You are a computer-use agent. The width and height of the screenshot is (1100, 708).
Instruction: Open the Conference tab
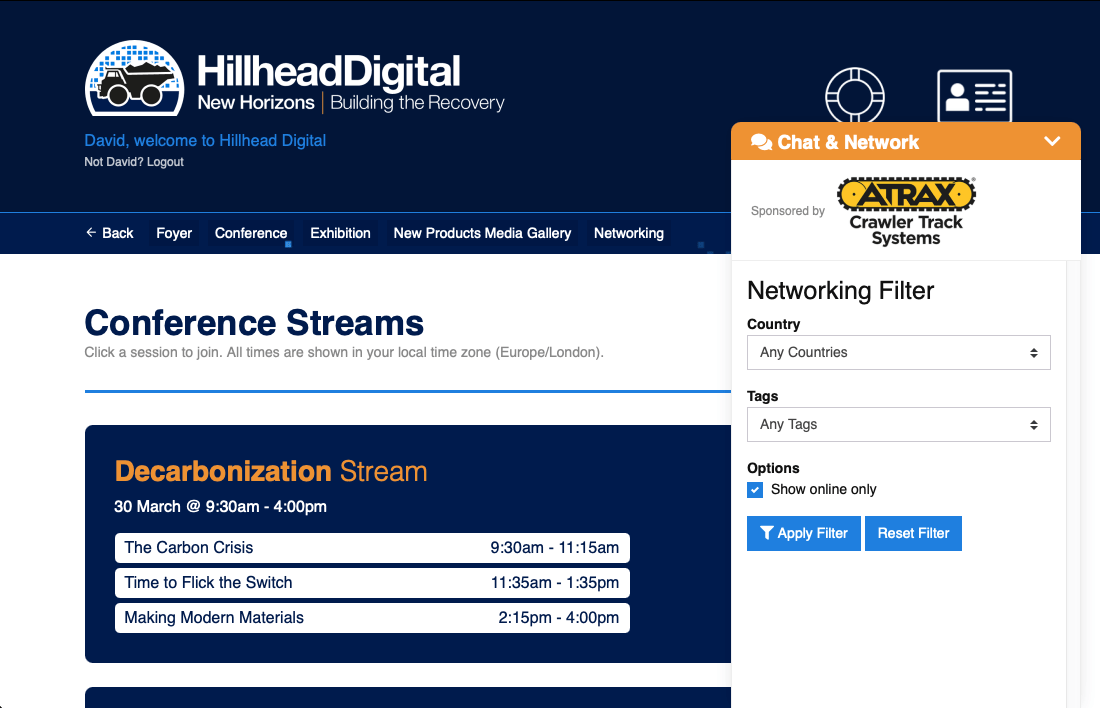coord(251,233)
